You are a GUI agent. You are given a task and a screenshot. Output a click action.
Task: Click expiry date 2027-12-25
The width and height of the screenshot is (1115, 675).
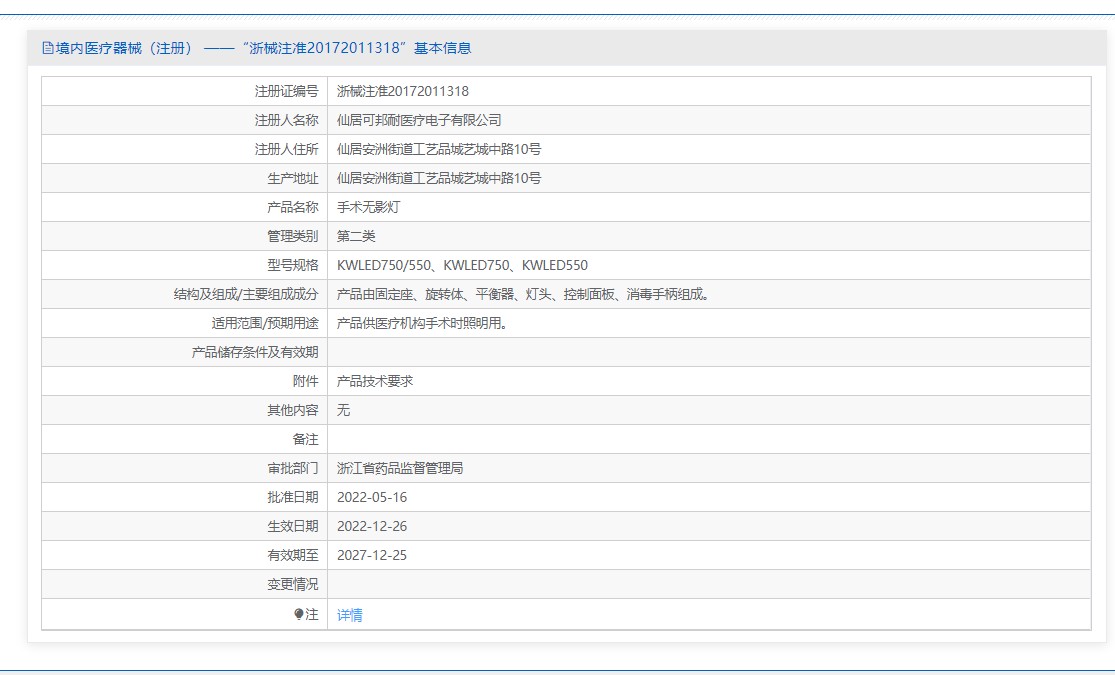pos(372,556)
